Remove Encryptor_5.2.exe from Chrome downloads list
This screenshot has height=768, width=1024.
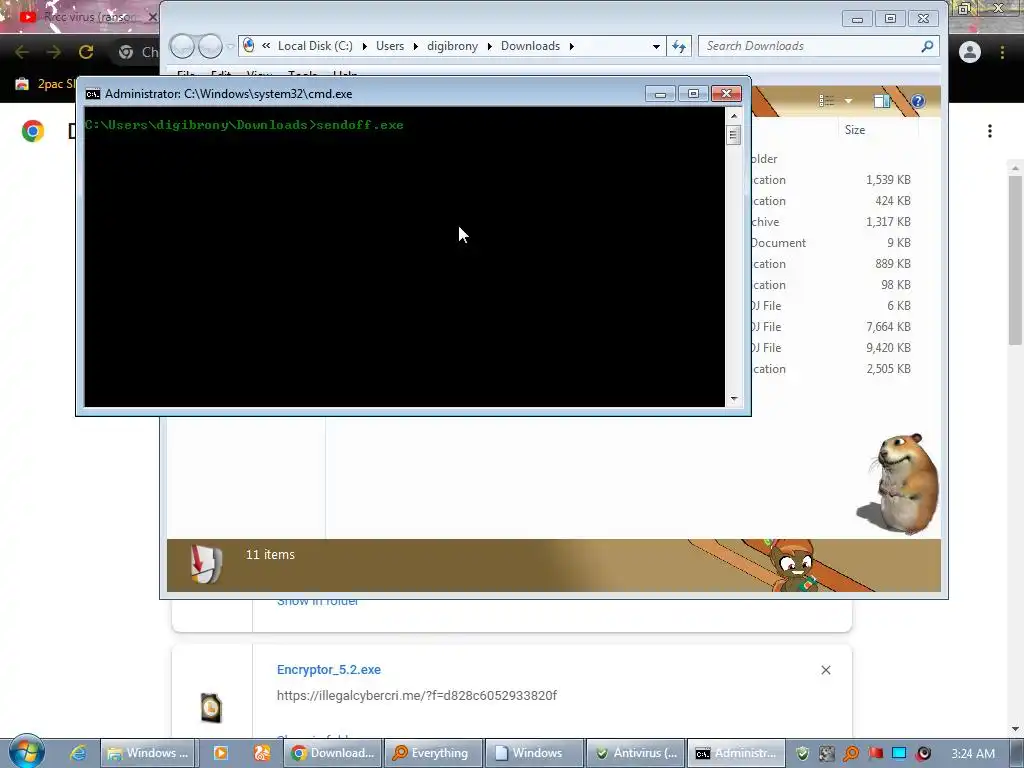click(825, 670)
